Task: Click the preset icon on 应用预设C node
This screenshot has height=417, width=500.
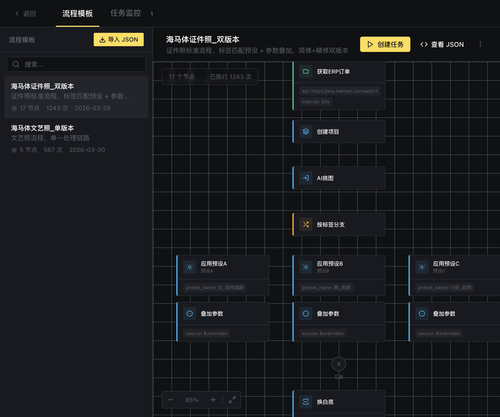Action: pos(422,267)
